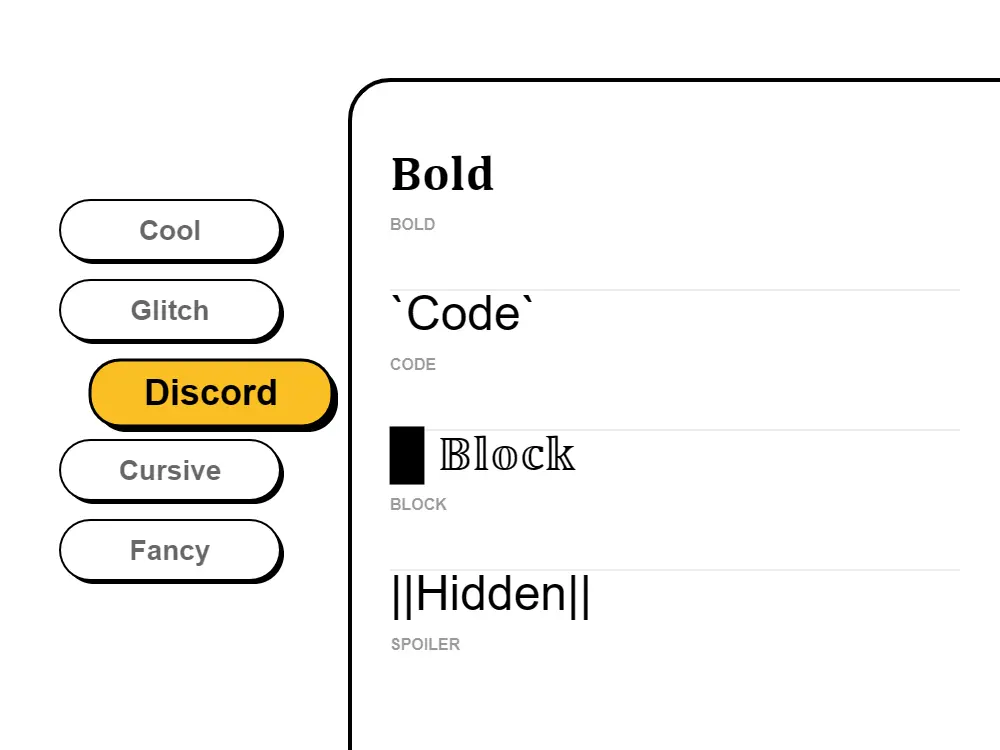The image size is (1000, 750).
Task: Open the Glitch text styles
Action: pos(170,310)
